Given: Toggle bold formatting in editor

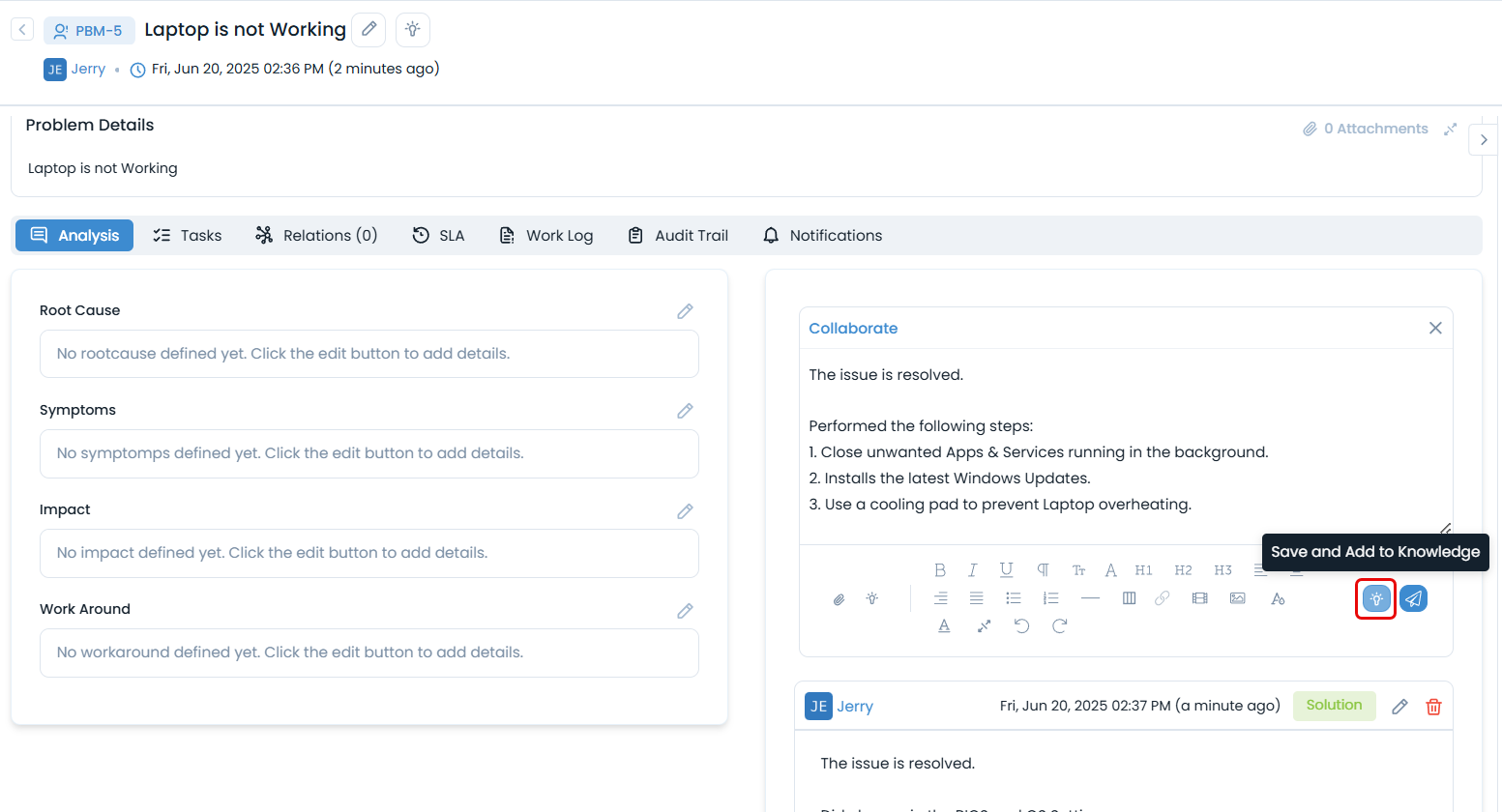Looking at the screenshot, I should pyautogui.click(x=939, y=570).
